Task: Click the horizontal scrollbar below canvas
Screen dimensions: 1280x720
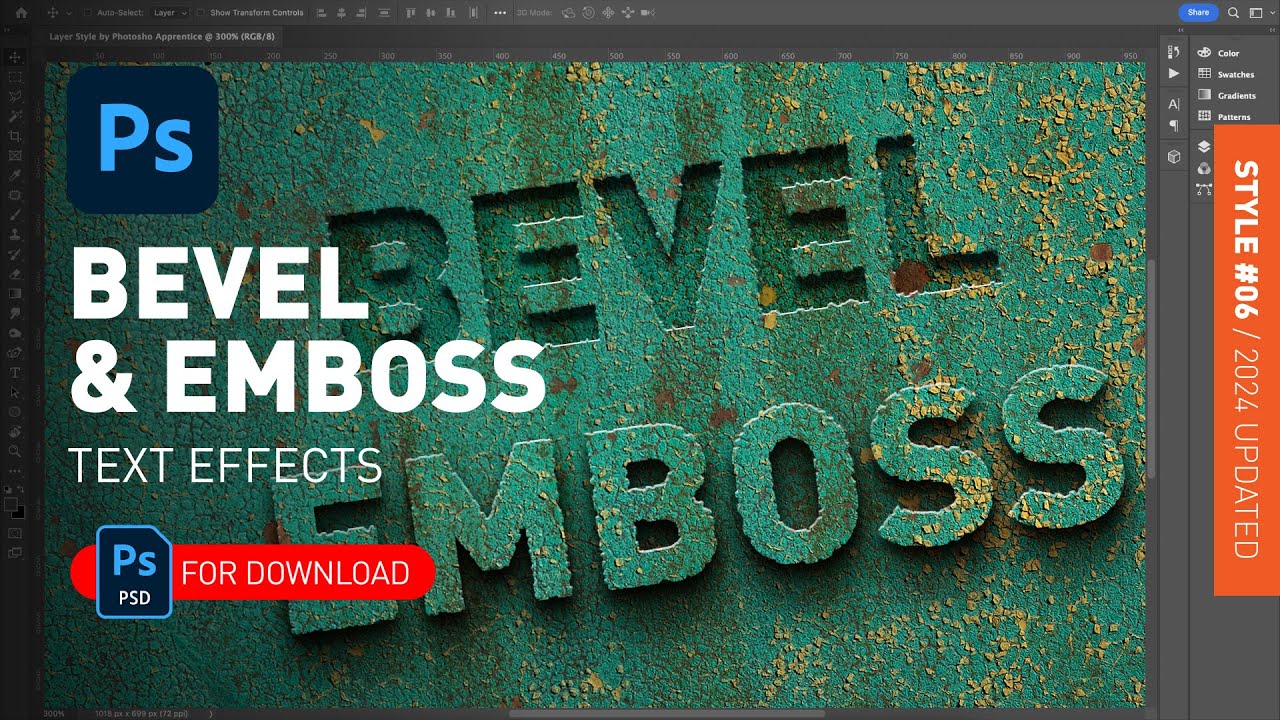Action: click(667, 713)
